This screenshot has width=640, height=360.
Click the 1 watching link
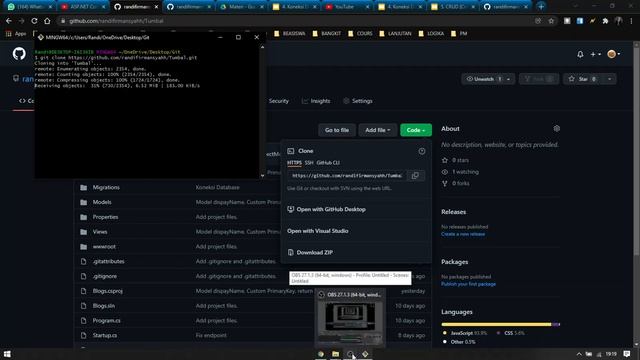460,172
